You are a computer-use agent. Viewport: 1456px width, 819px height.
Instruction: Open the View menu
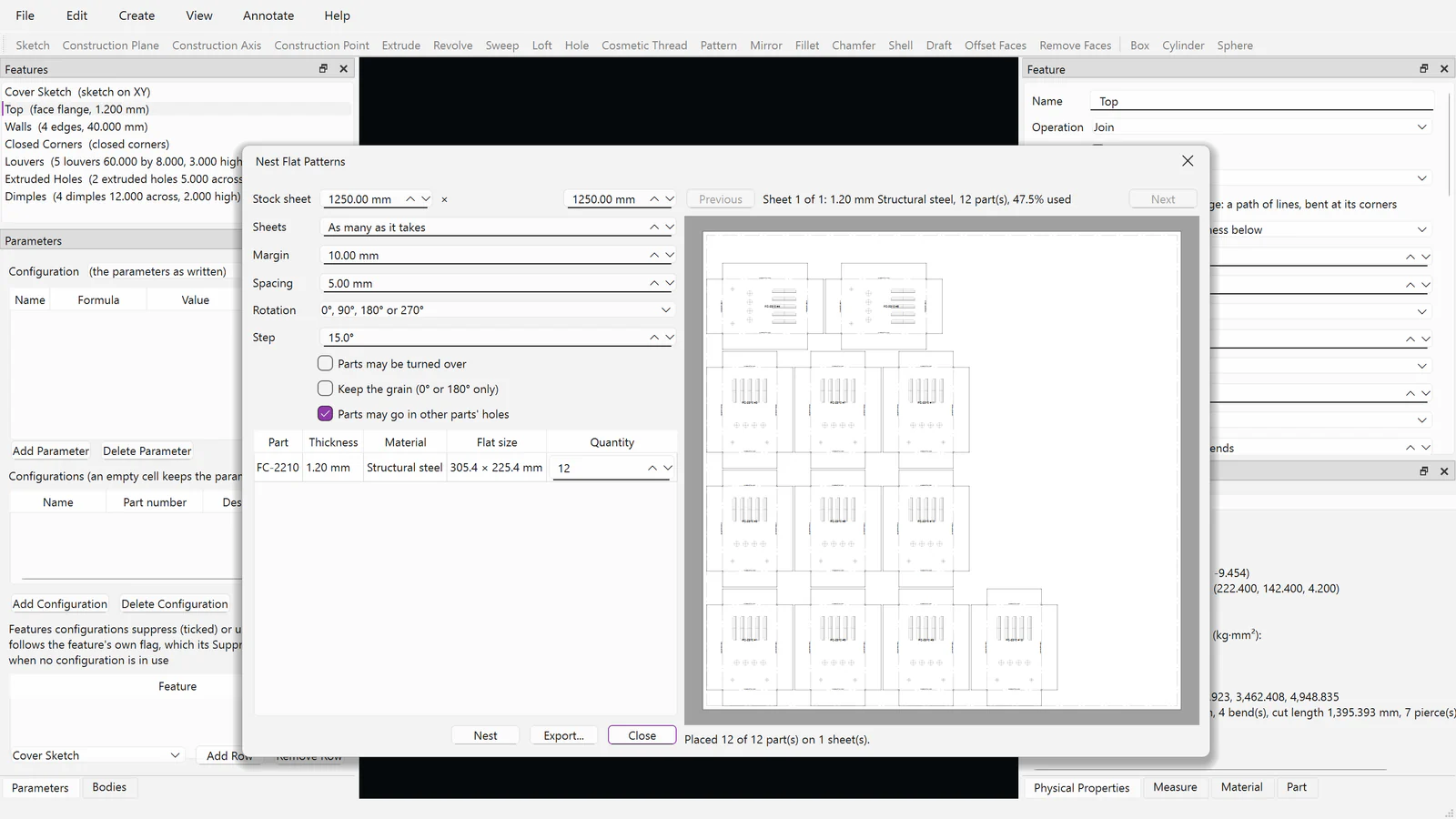click(x=199, y=15)
